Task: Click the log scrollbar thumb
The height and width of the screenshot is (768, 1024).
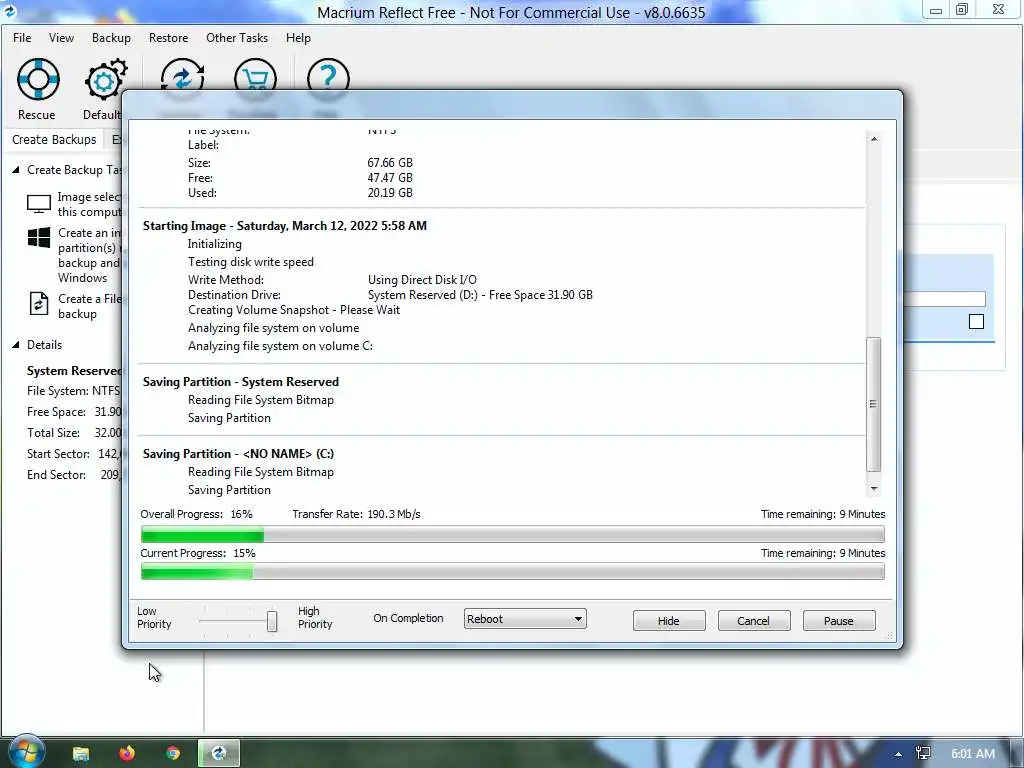Action: pyautogui.click(x=874, y=404)
